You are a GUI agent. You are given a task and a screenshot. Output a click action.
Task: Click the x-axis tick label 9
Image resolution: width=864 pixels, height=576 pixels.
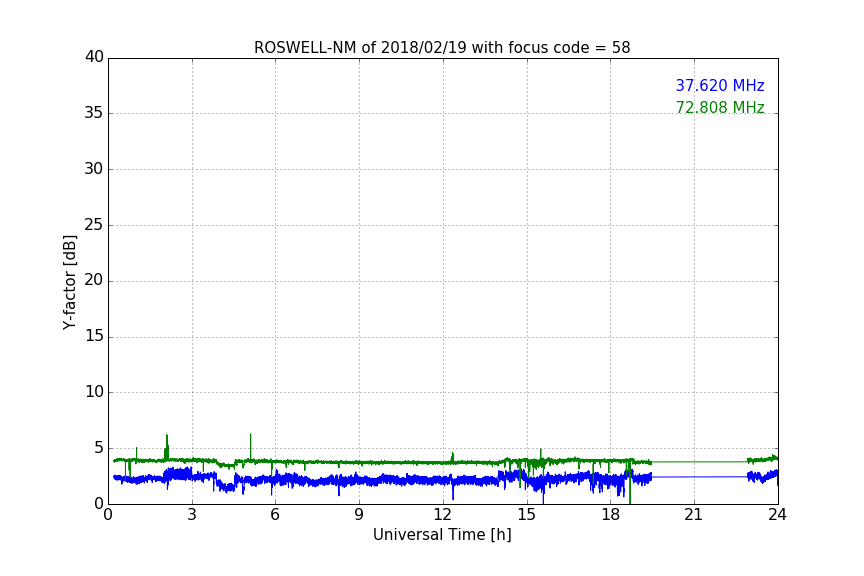(x=359, y=515)
